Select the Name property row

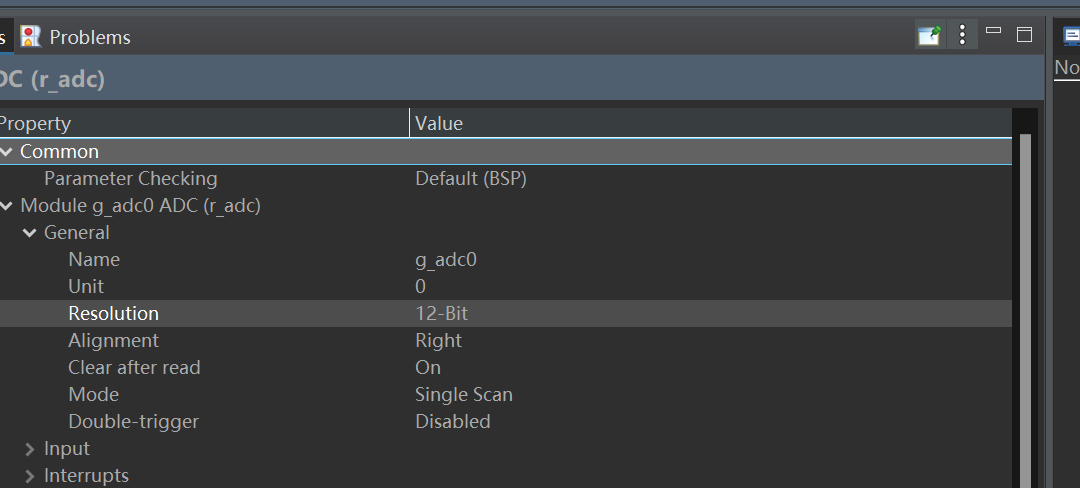point(94,259)
